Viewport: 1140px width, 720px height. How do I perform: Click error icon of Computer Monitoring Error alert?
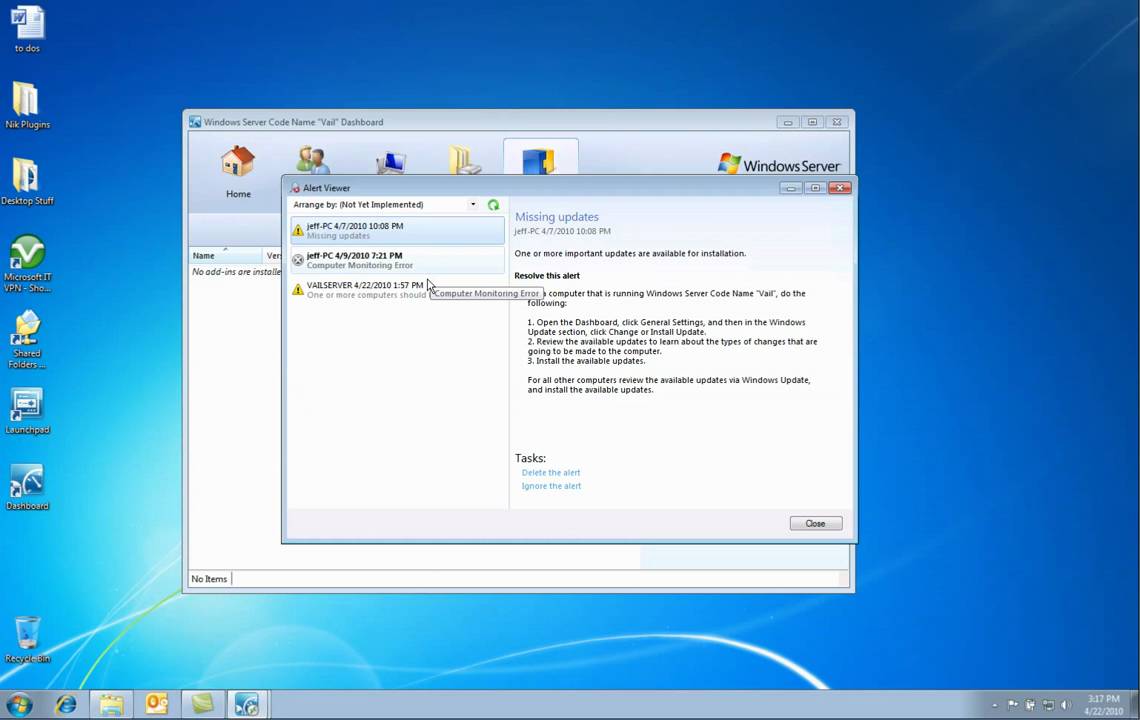pyautogui.click(x=297, y=260)
